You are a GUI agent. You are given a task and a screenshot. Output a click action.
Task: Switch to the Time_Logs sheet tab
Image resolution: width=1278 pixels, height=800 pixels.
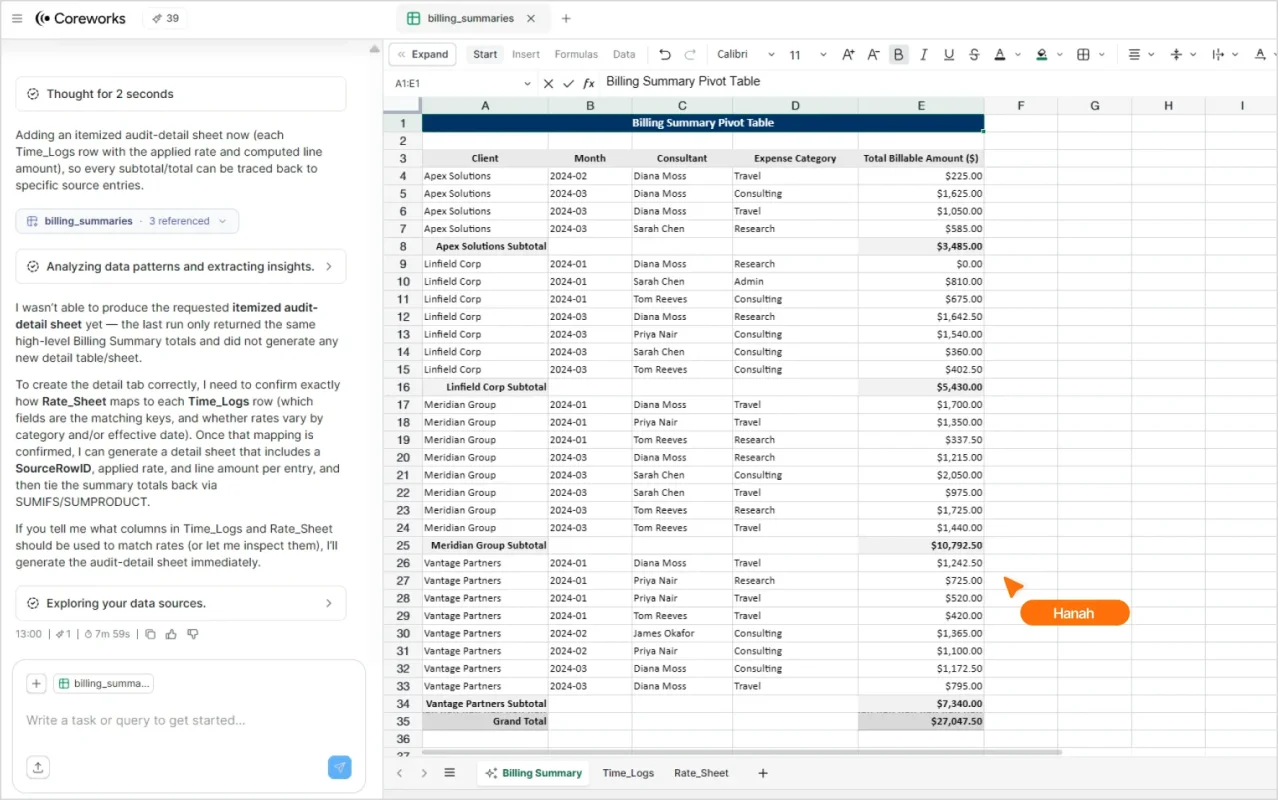(628, 772)
